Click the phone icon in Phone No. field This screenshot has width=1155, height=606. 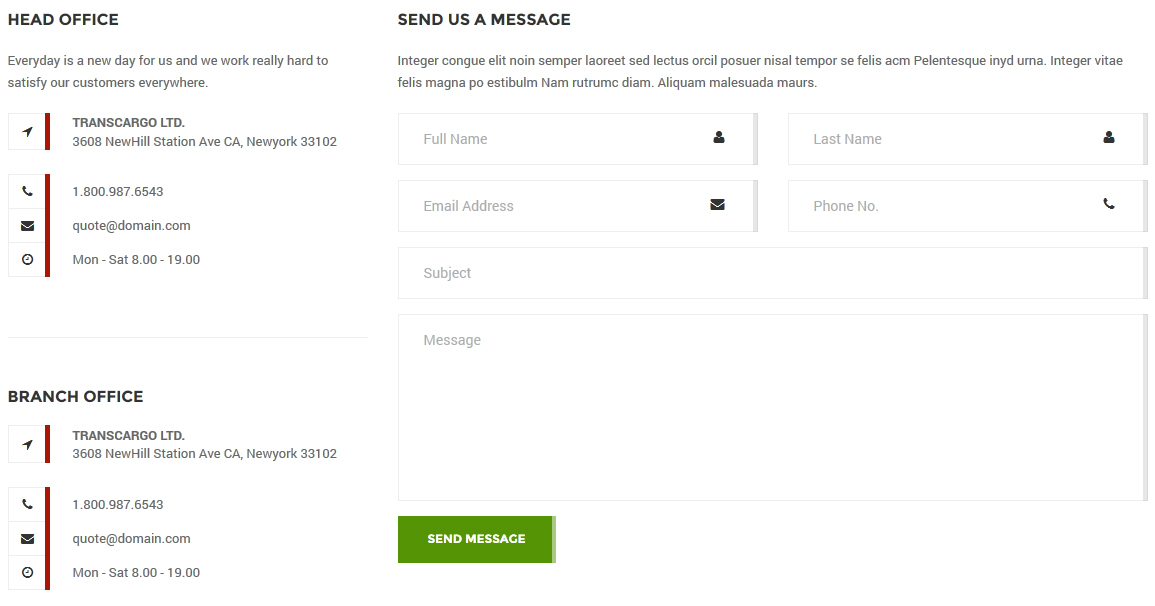[x=1108, y=204]
